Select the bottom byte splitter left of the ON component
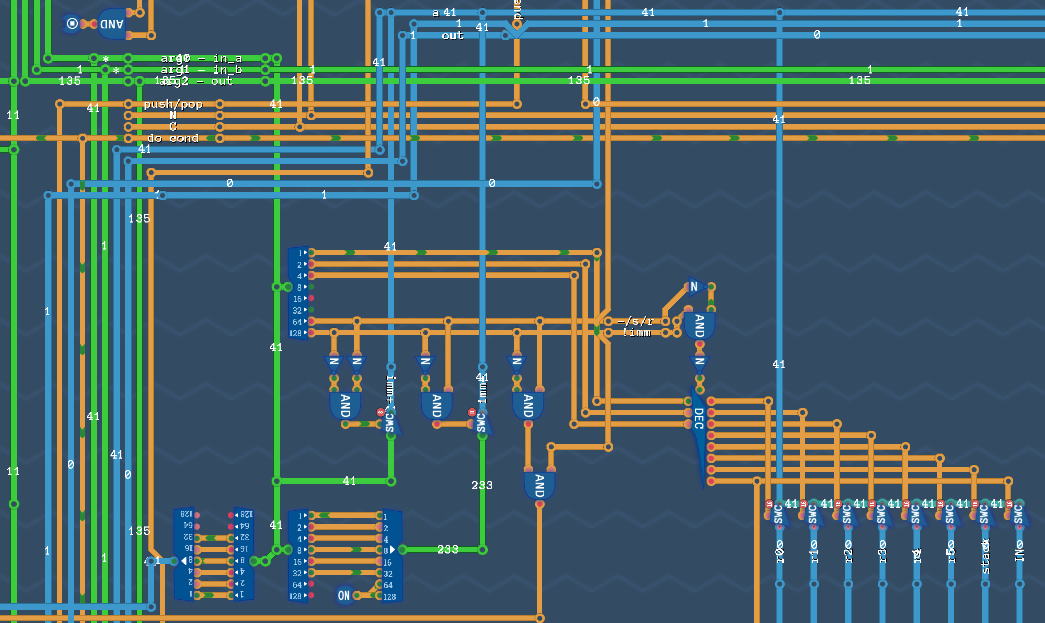 pyautogui.click(x=299, y=556)
